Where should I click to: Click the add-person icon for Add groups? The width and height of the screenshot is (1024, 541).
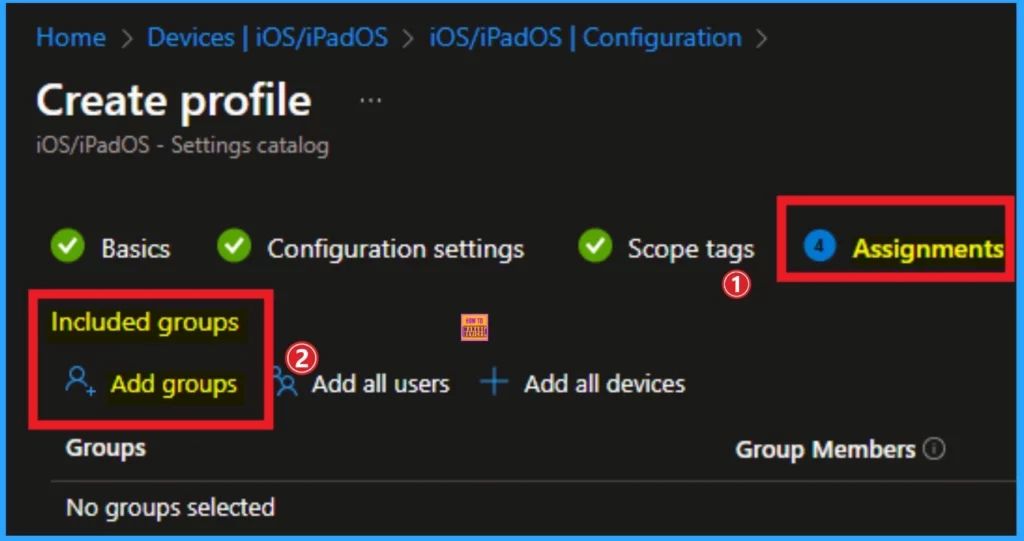click(x=80, y=382)
